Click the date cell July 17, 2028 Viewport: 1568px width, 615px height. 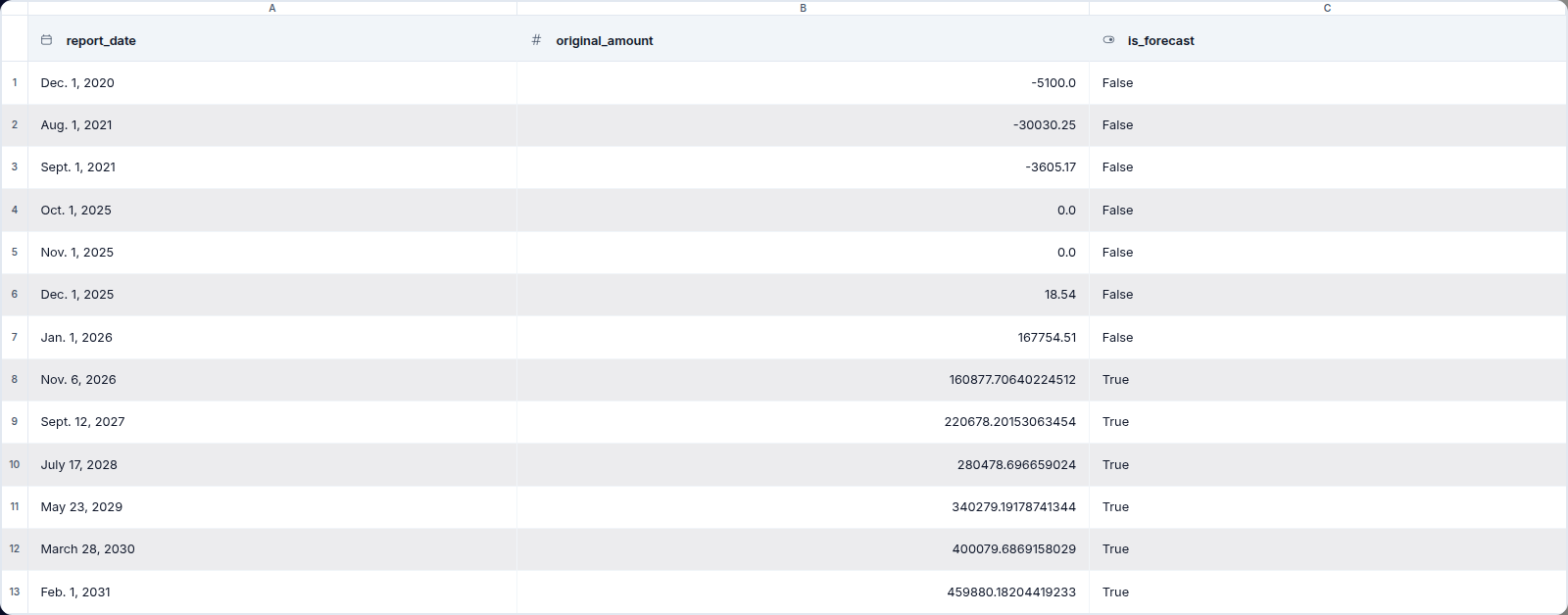[x=272, y=465]
